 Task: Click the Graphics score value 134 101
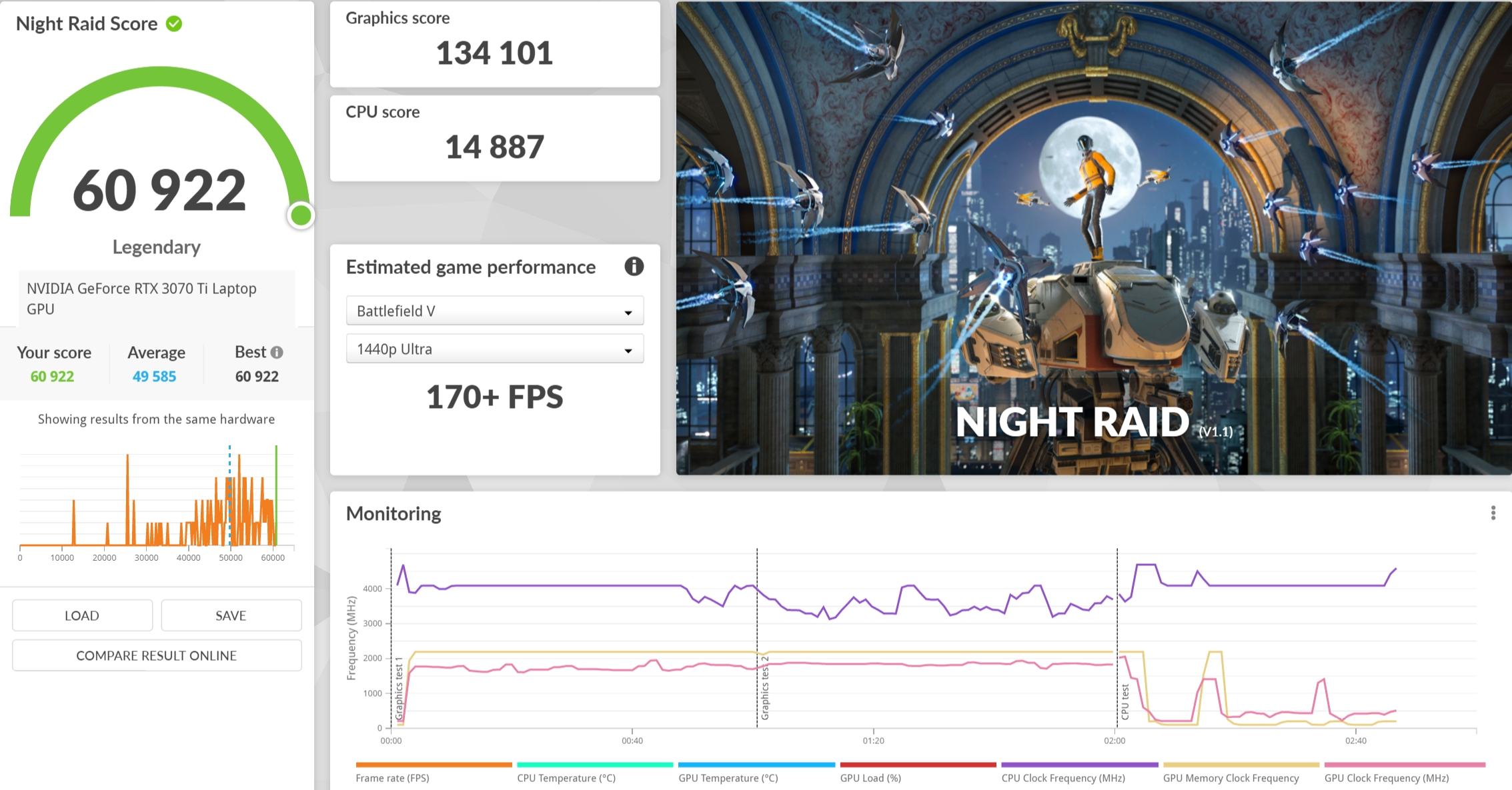point(494,53)
